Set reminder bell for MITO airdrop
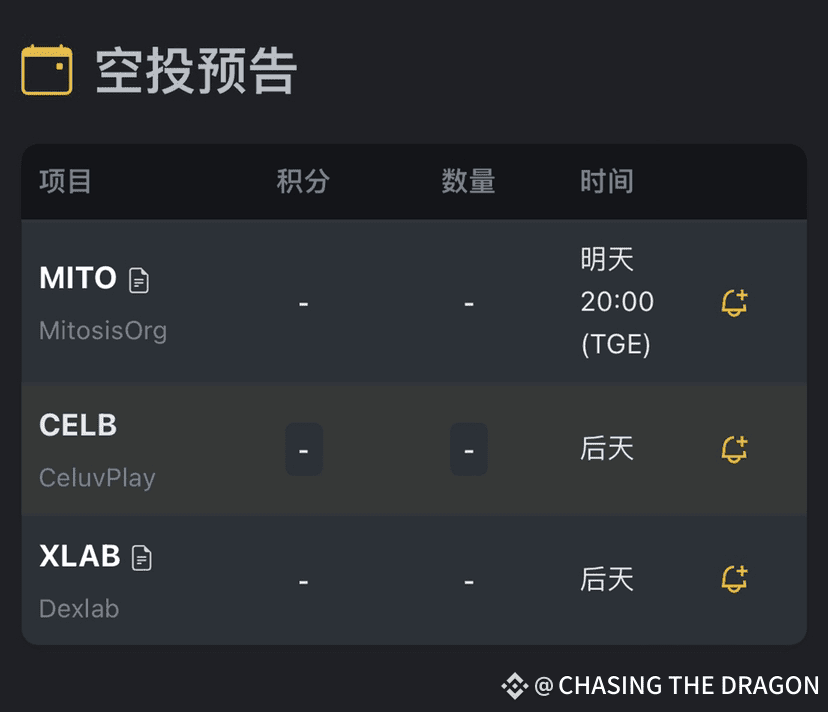The height and width of the screenshot is (712, 828). pyautogui.click(x=735, y=303)
